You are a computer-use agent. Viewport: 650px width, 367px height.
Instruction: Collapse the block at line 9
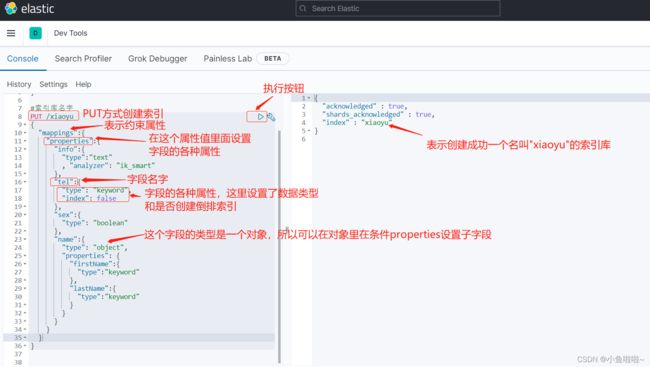(x=25, y=125)
